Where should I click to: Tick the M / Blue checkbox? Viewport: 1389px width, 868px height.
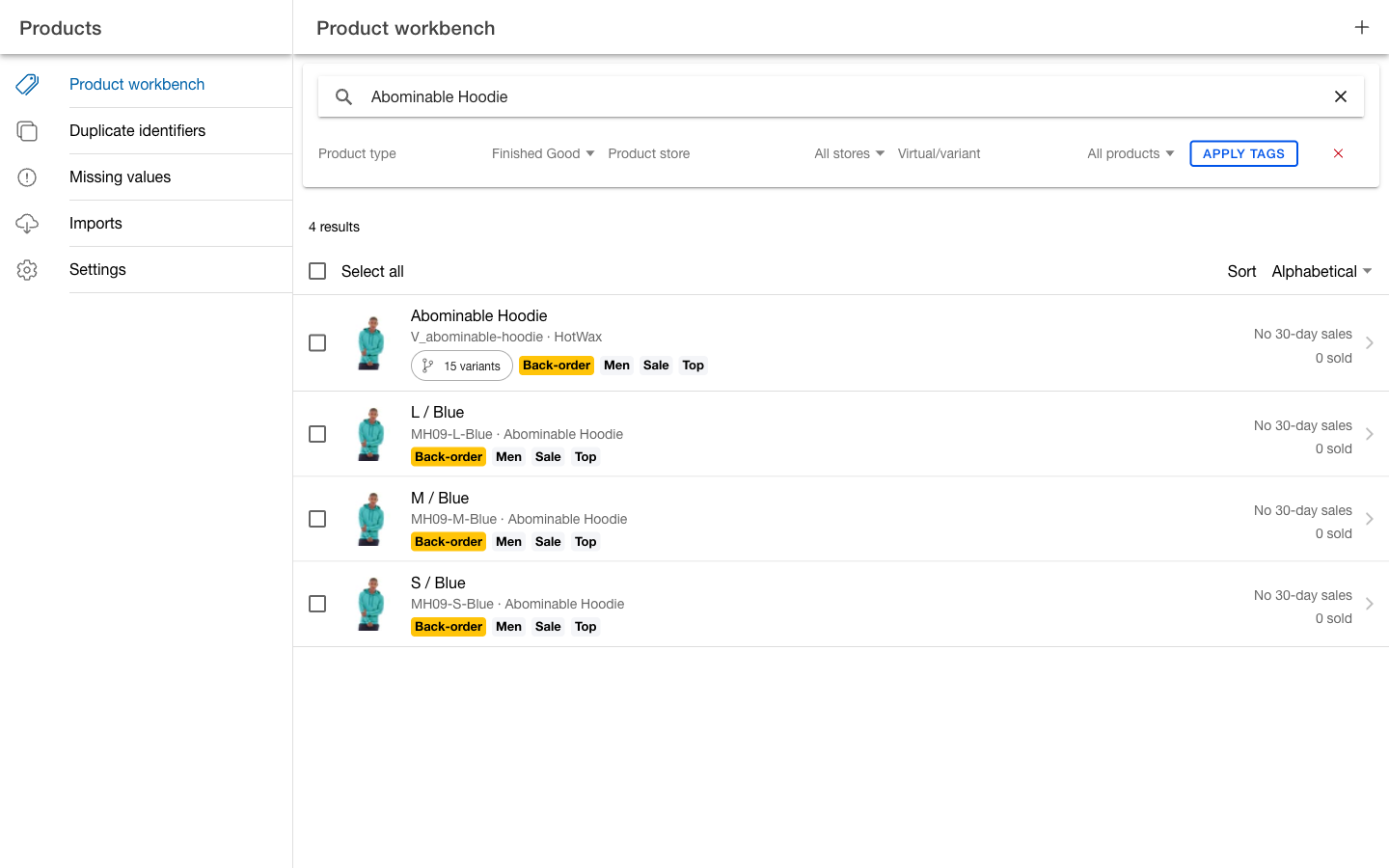(317, 519)
